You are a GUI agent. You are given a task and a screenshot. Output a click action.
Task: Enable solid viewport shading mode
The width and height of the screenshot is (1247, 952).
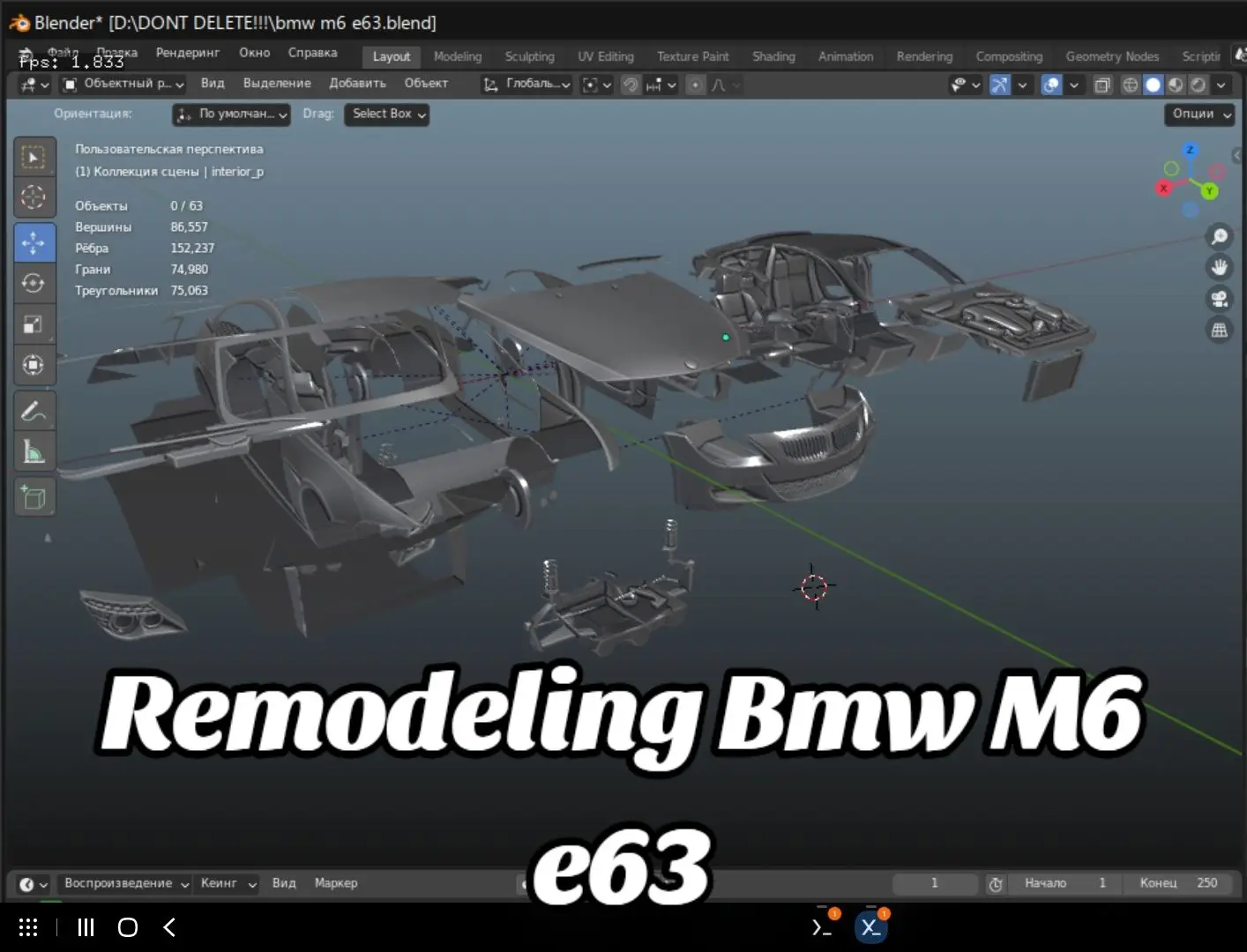point(1153,85)
